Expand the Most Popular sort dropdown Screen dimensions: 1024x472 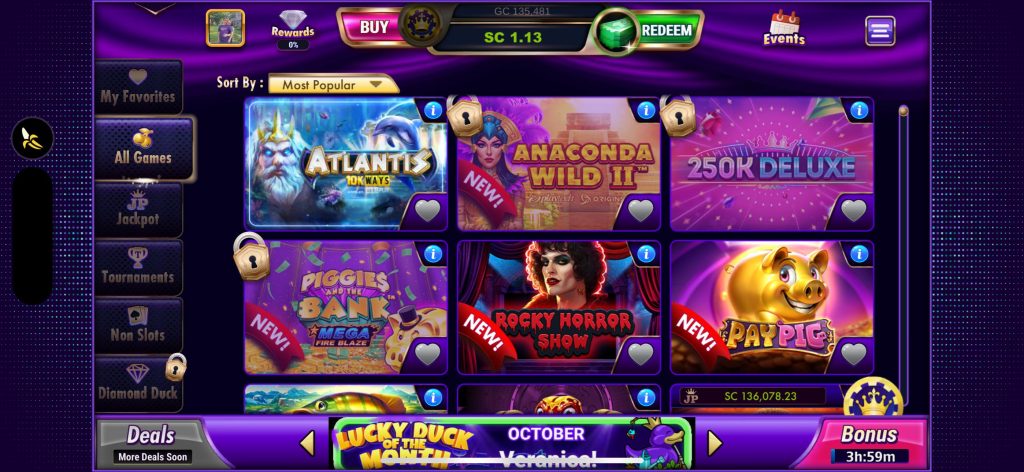(333, 84)
